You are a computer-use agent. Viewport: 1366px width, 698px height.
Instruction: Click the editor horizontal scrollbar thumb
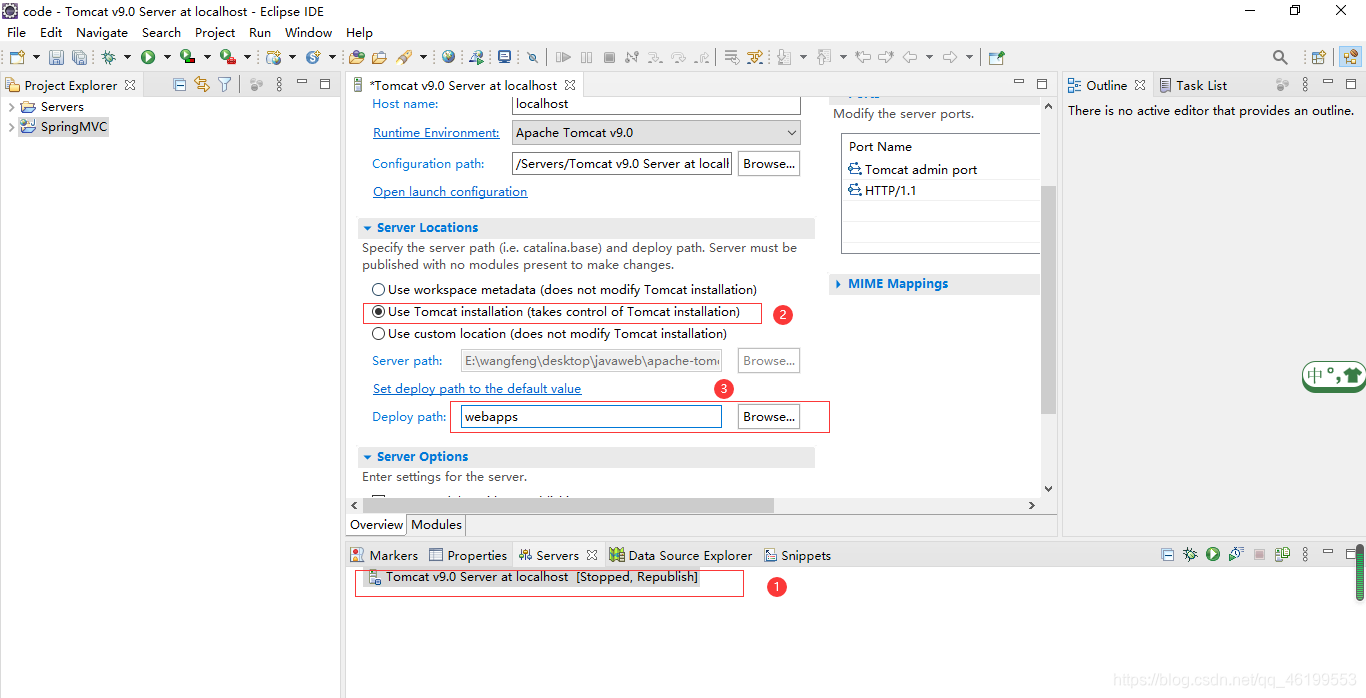click(567, 505)
